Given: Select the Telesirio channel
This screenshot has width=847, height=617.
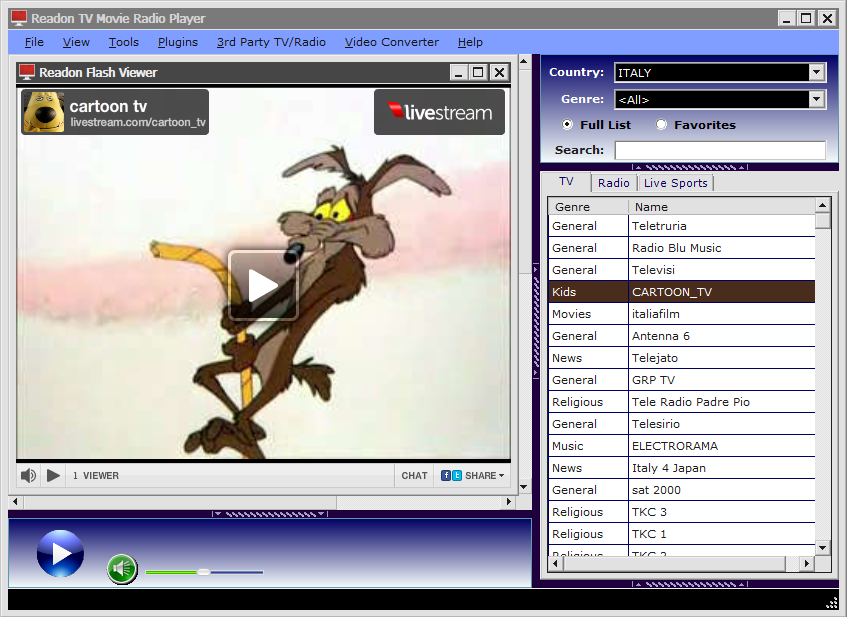Looking at the screenshot, I should pyautogui.click(x=682, y=424).
